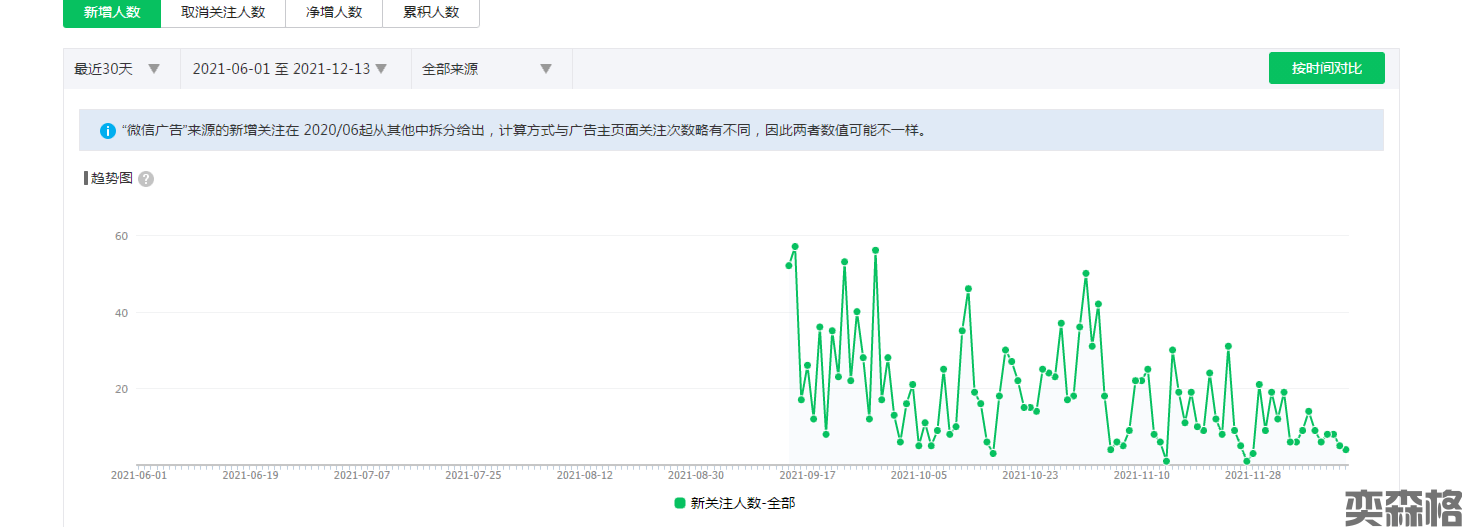Click the help question mark beside 趋势图
The image size is (1462, 527).
(146, 179)
